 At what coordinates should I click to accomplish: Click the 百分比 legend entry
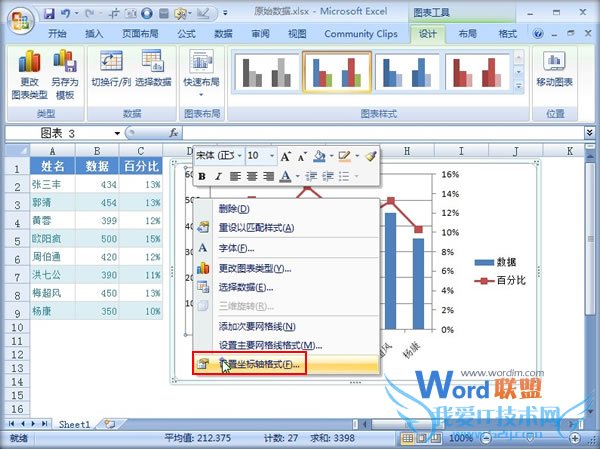point(501,281)
